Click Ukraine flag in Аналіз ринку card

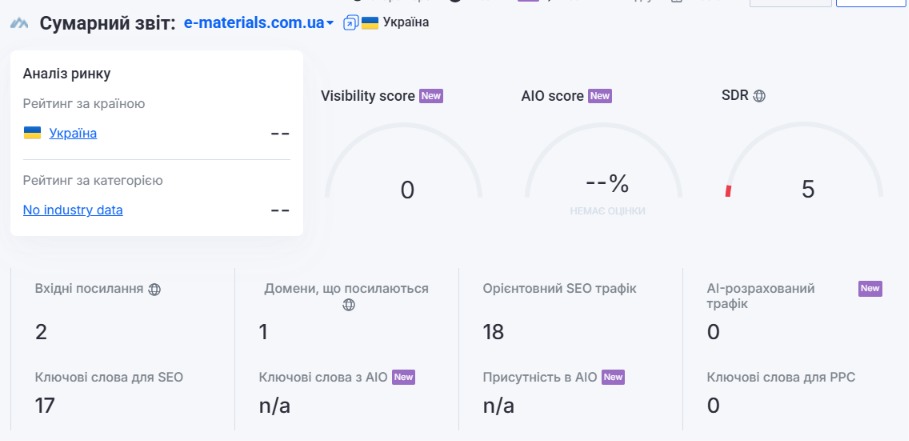(32, 133)
